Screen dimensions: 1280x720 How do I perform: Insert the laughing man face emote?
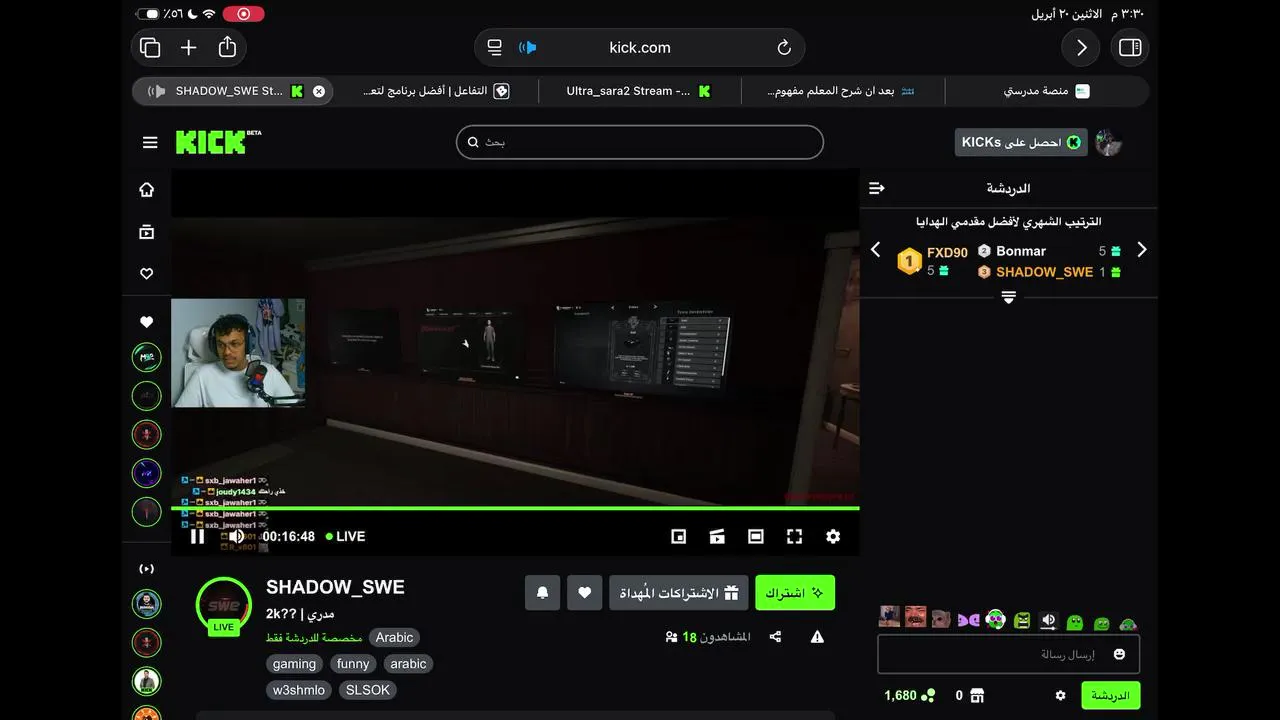[x=916, y=617]
